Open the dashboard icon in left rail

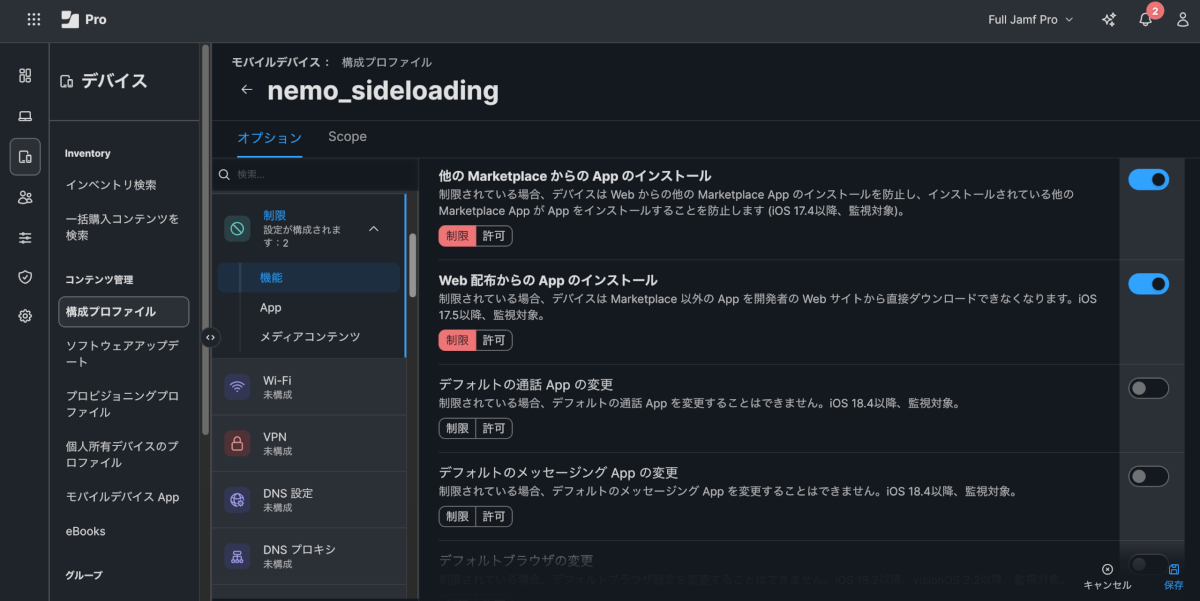click(x=25, y=75)
